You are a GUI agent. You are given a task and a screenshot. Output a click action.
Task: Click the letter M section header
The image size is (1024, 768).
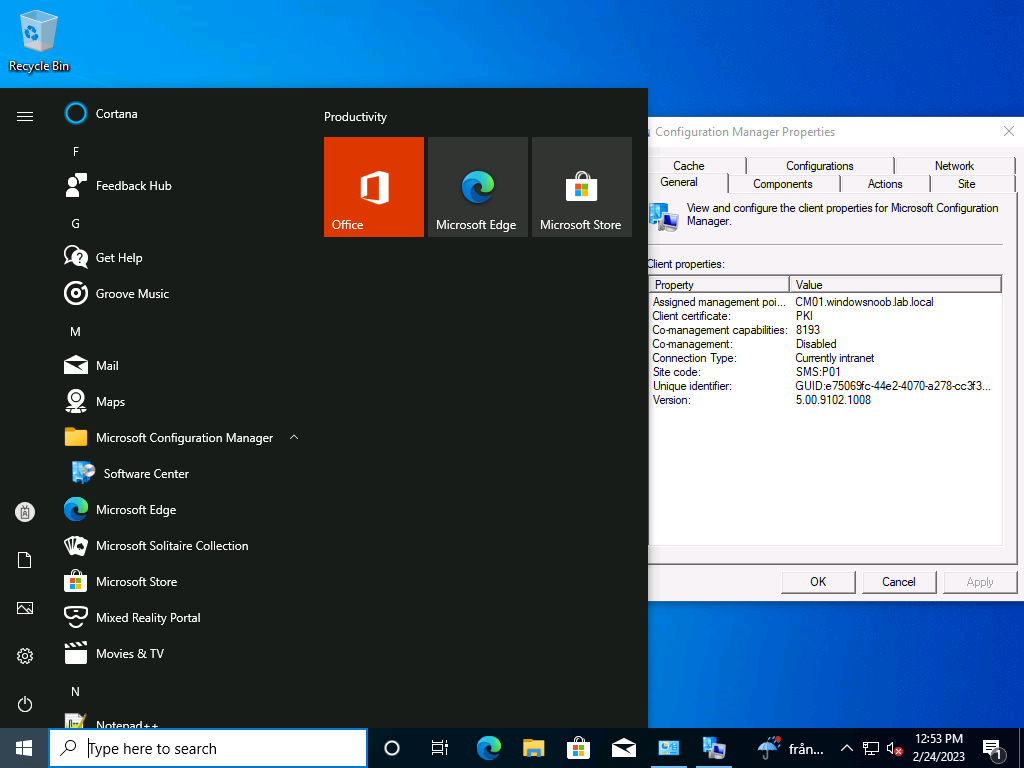point(76,332)
